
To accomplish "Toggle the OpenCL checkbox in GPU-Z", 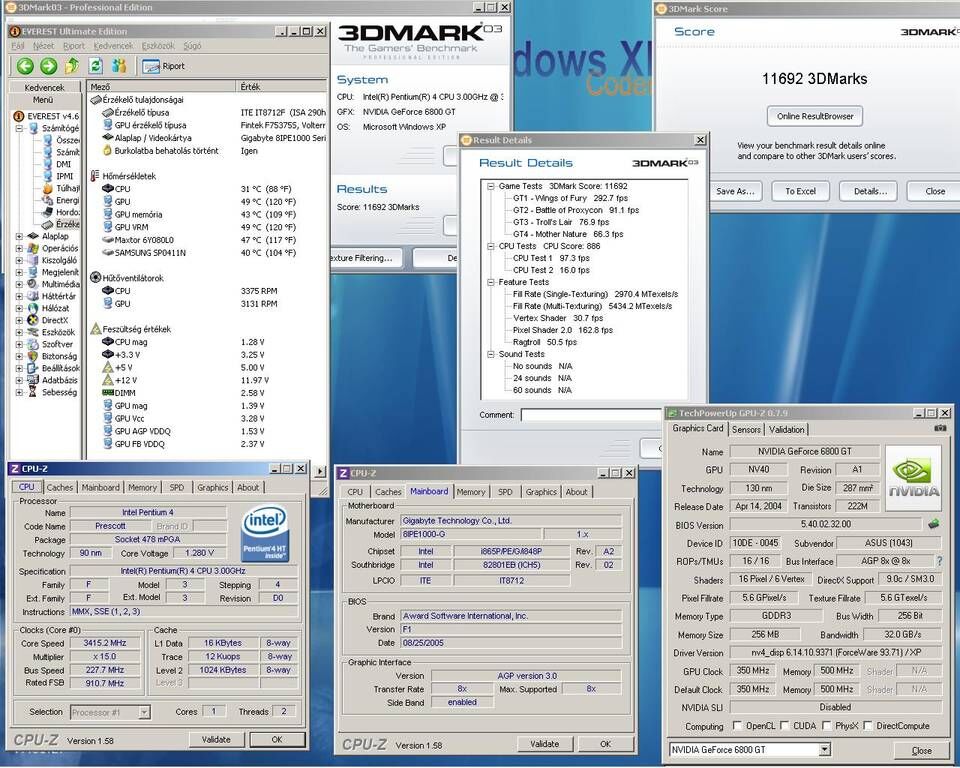I will (x=737, y=726).
